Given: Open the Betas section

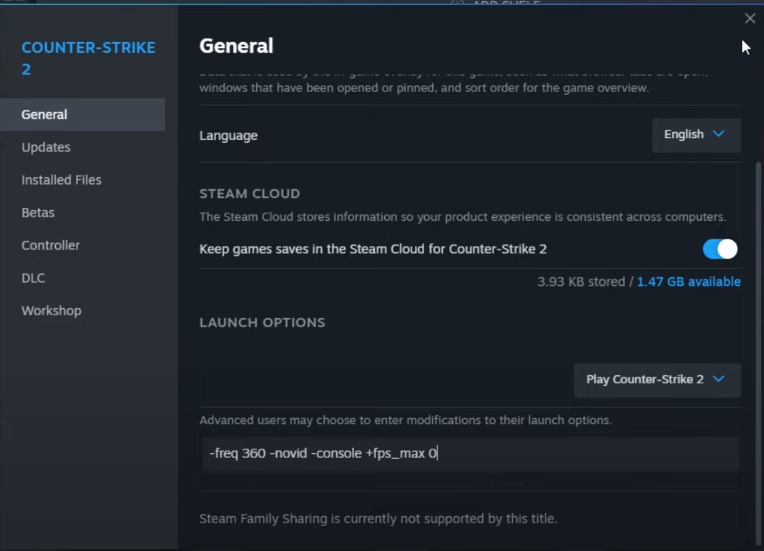Looking at the screenshot, I should pos(38,212).
